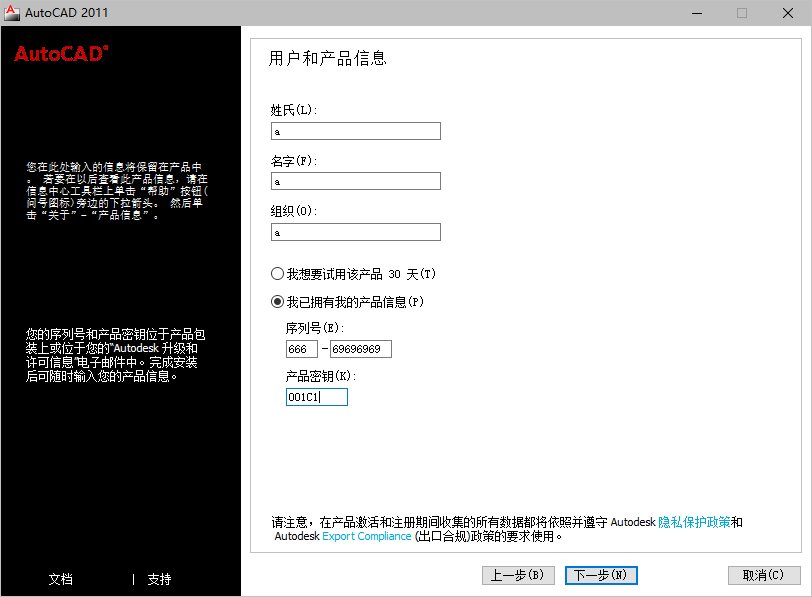The height and width of the screenshot is (597, 812).
Task: Click the 文档 link at bottom left
Action: (61, 579)
